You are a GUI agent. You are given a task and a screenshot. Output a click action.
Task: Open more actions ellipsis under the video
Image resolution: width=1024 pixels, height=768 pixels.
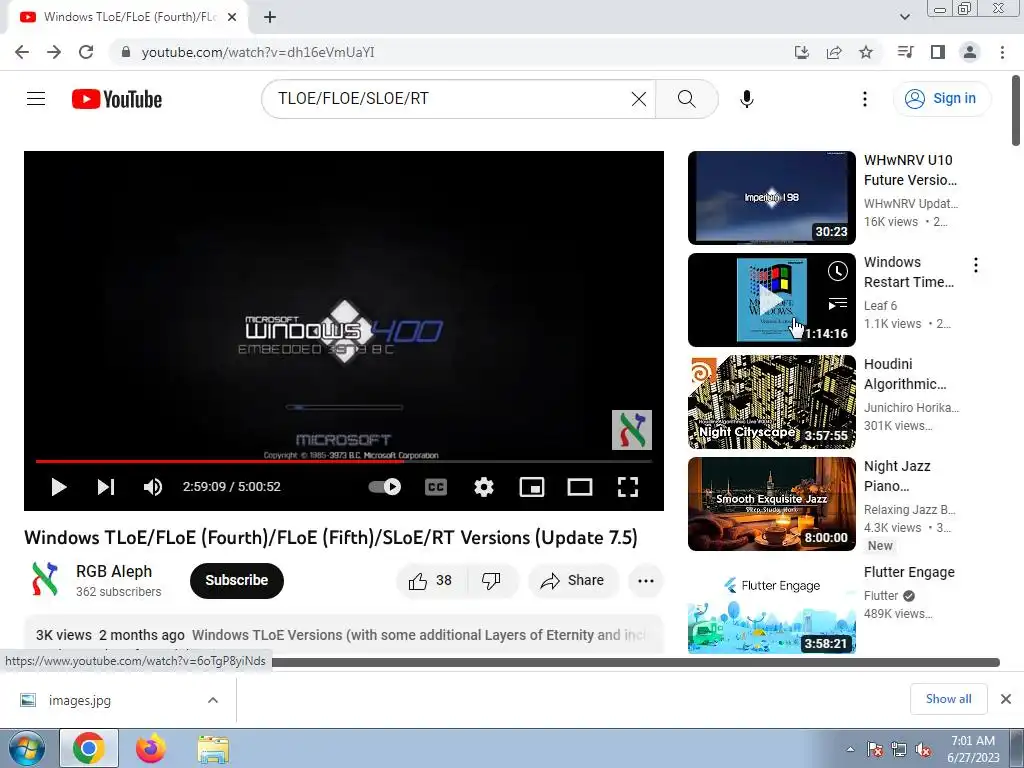pyautogui.click(x=646, y=581)
